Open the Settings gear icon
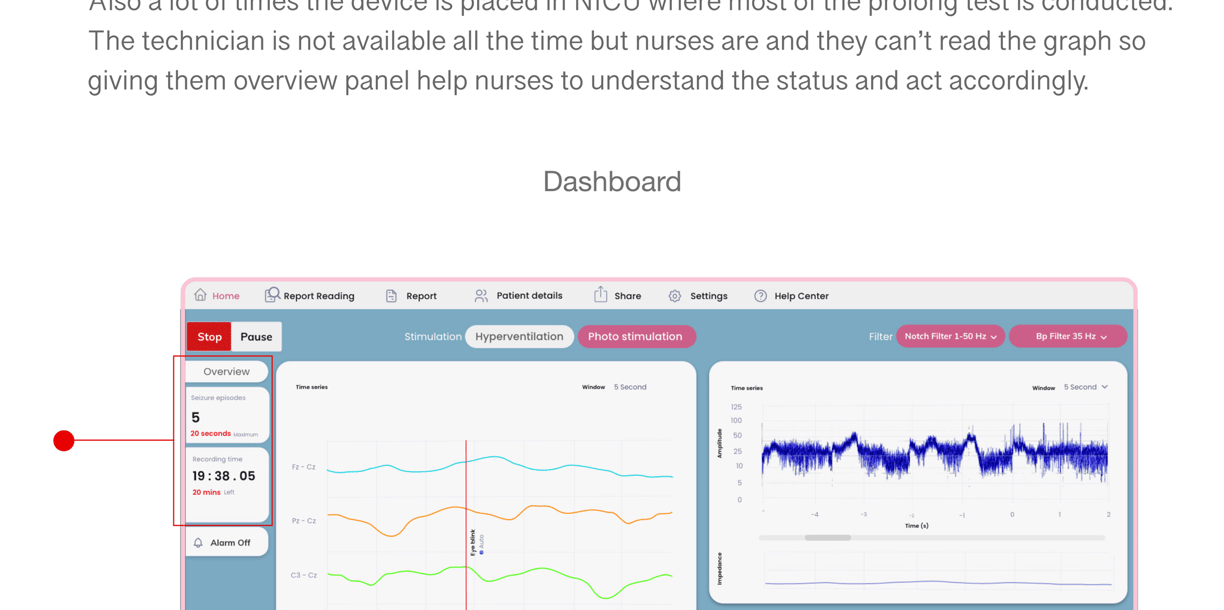The width and height of the screenshot is (1224, 610). pos(675,296)
